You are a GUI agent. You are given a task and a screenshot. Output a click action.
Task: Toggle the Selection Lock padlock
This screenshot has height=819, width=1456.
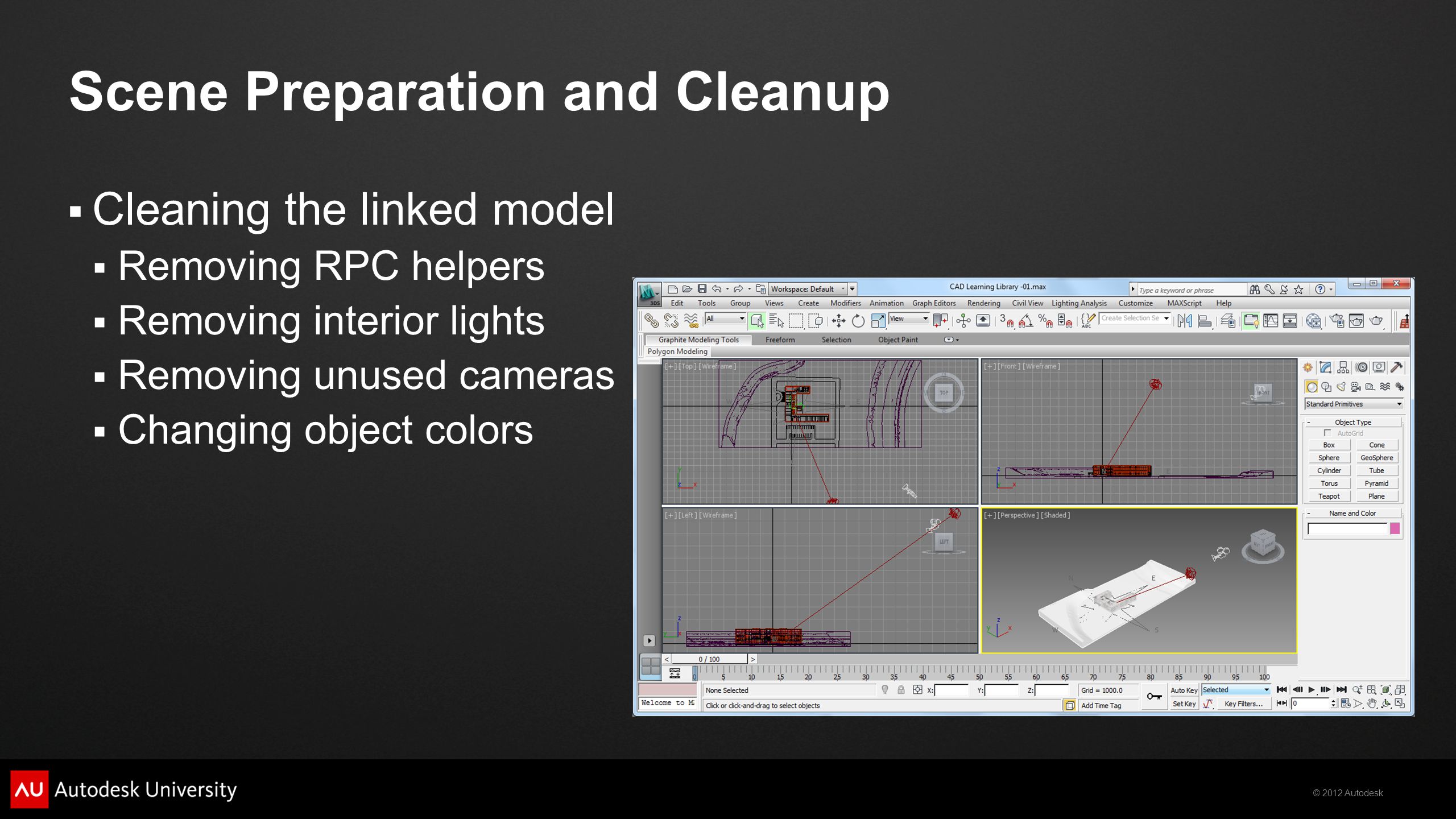[x=901, y=690]
